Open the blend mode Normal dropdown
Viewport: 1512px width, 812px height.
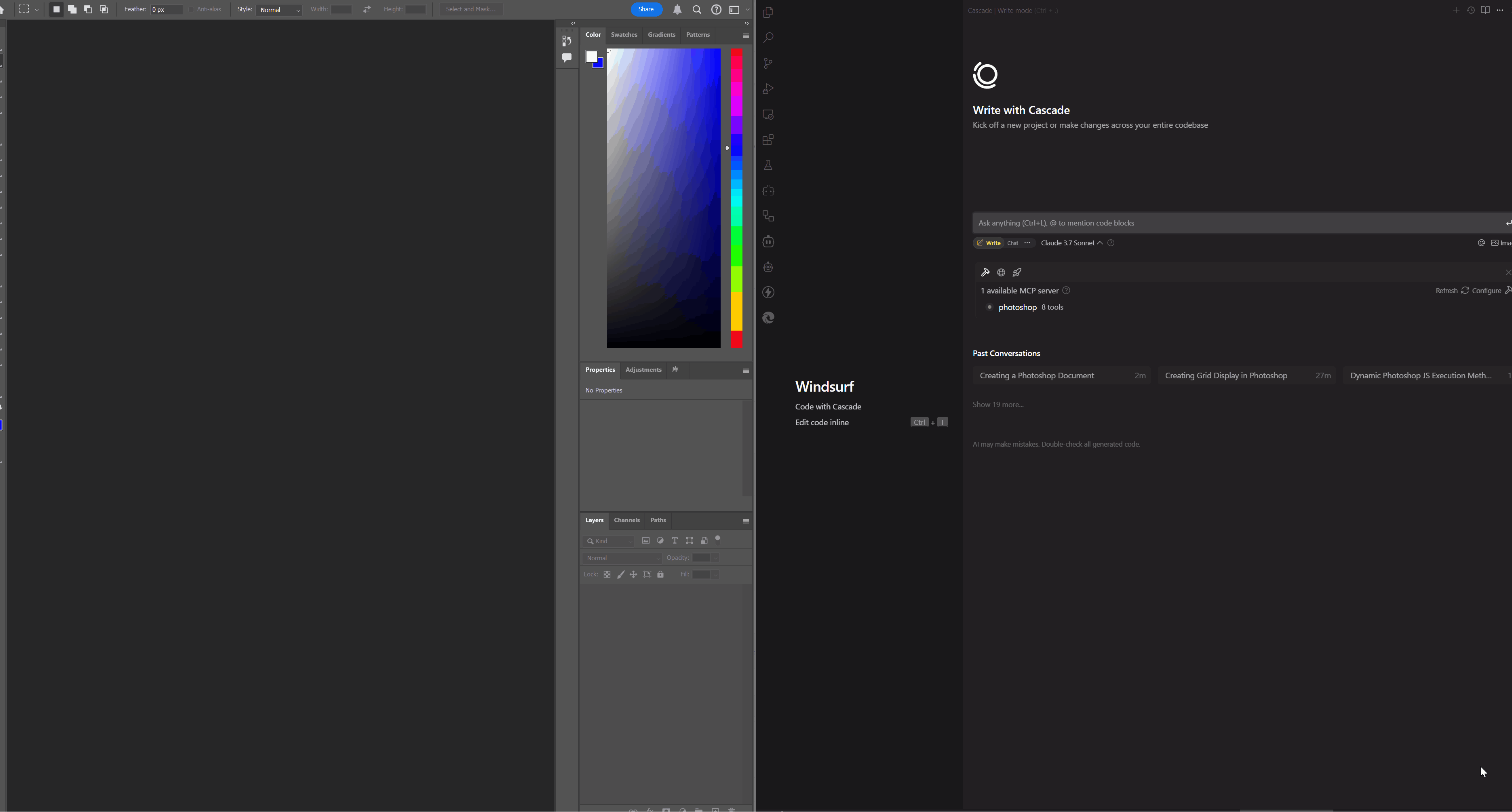[x=622, y=558]
